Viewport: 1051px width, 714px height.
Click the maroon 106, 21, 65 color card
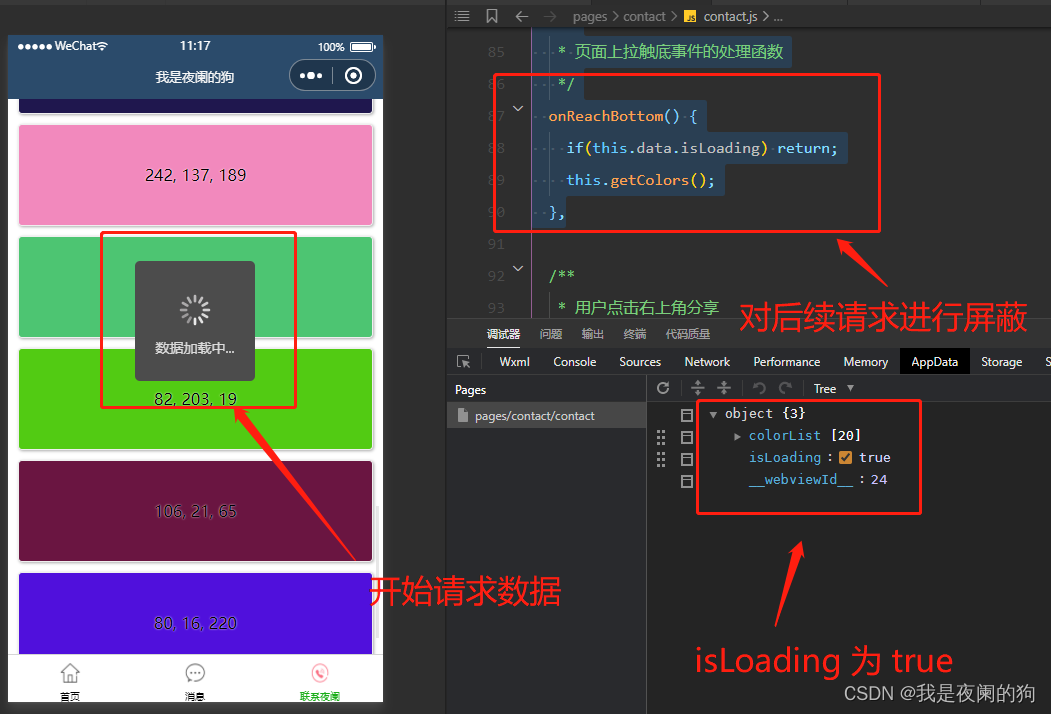pyautogui.click(x=195, y=511)
